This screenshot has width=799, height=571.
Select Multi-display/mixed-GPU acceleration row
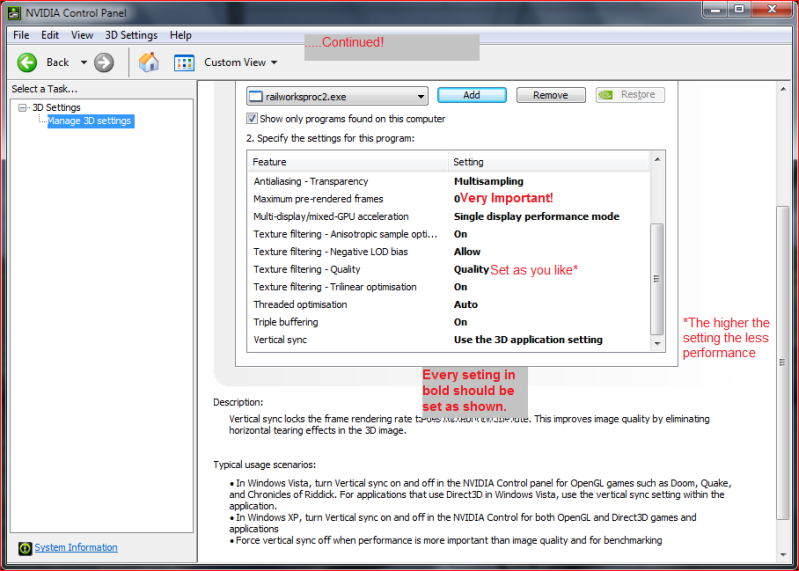point(448,216)
